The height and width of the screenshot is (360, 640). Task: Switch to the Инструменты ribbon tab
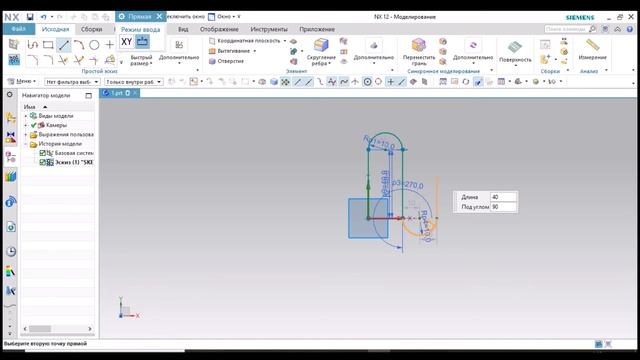pyautogui.click(x=269, y=29)
